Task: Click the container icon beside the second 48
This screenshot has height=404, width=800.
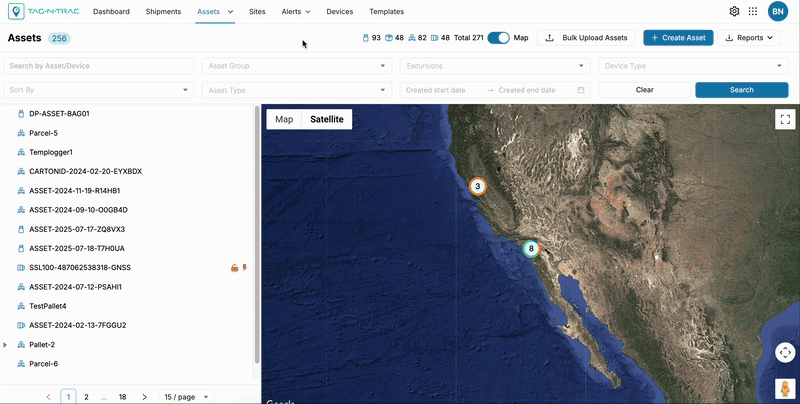Action: click(435, 38)
